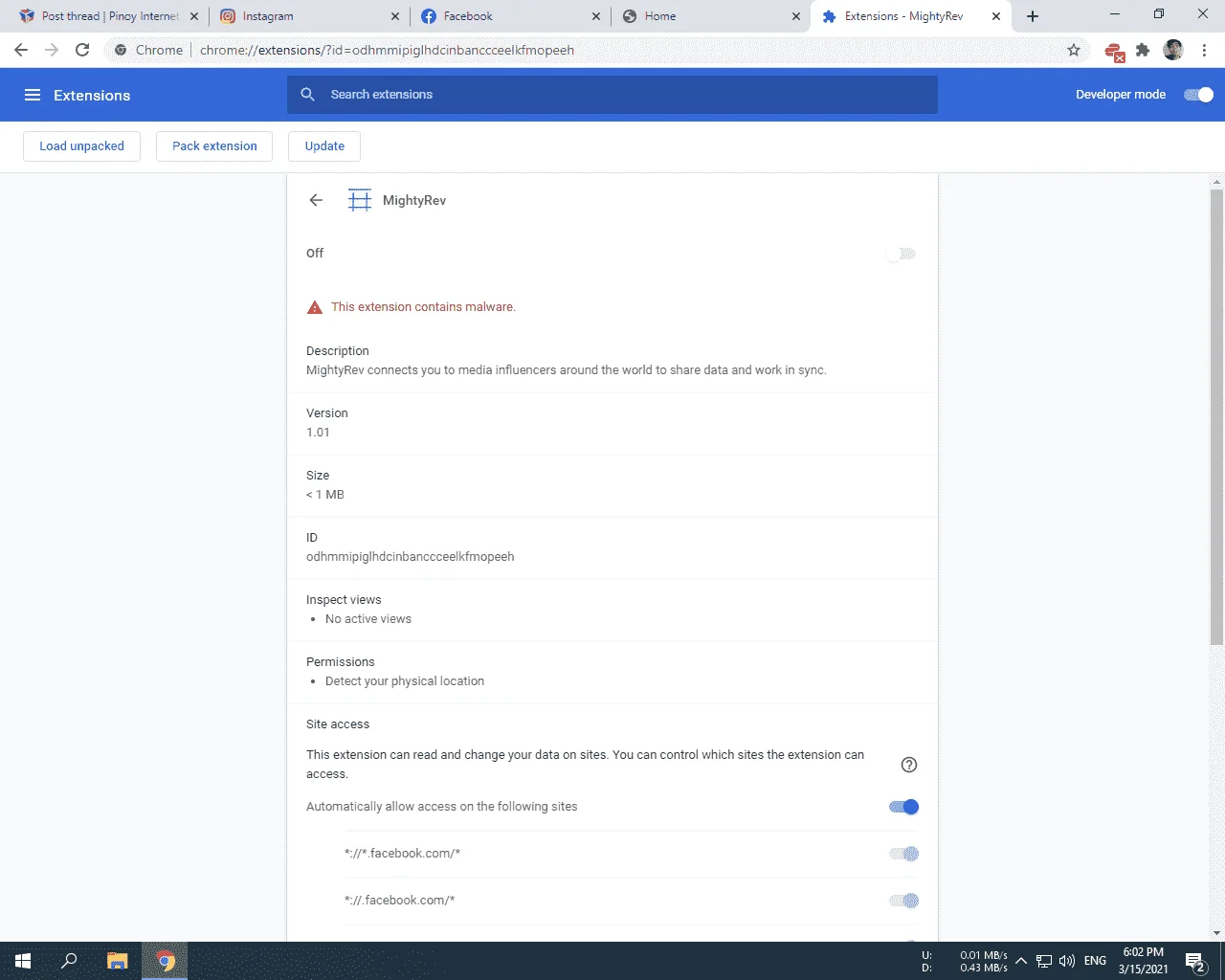This screenshot has height=980, width=1225.
Task: Launch File Explorer from the taskbar
Action: 117,961
